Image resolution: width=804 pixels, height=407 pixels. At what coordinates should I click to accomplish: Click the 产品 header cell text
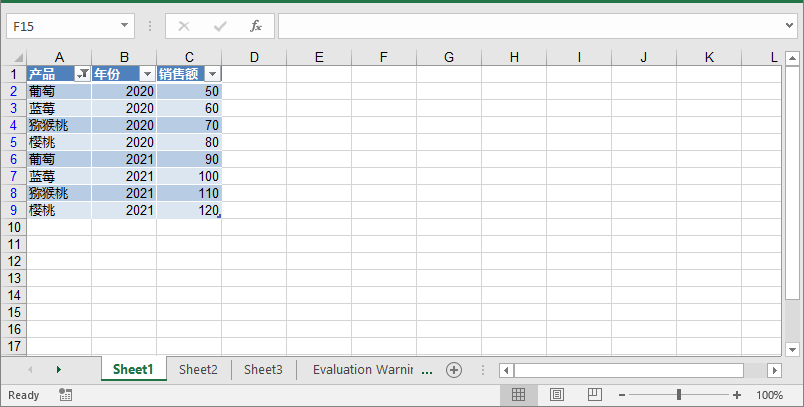point(42,74)
